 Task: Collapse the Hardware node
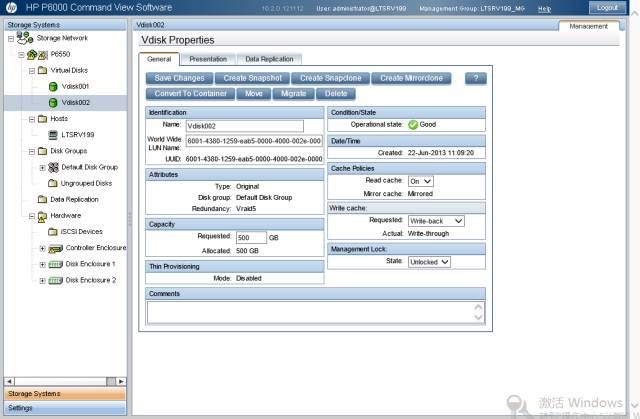pos(32,216)
